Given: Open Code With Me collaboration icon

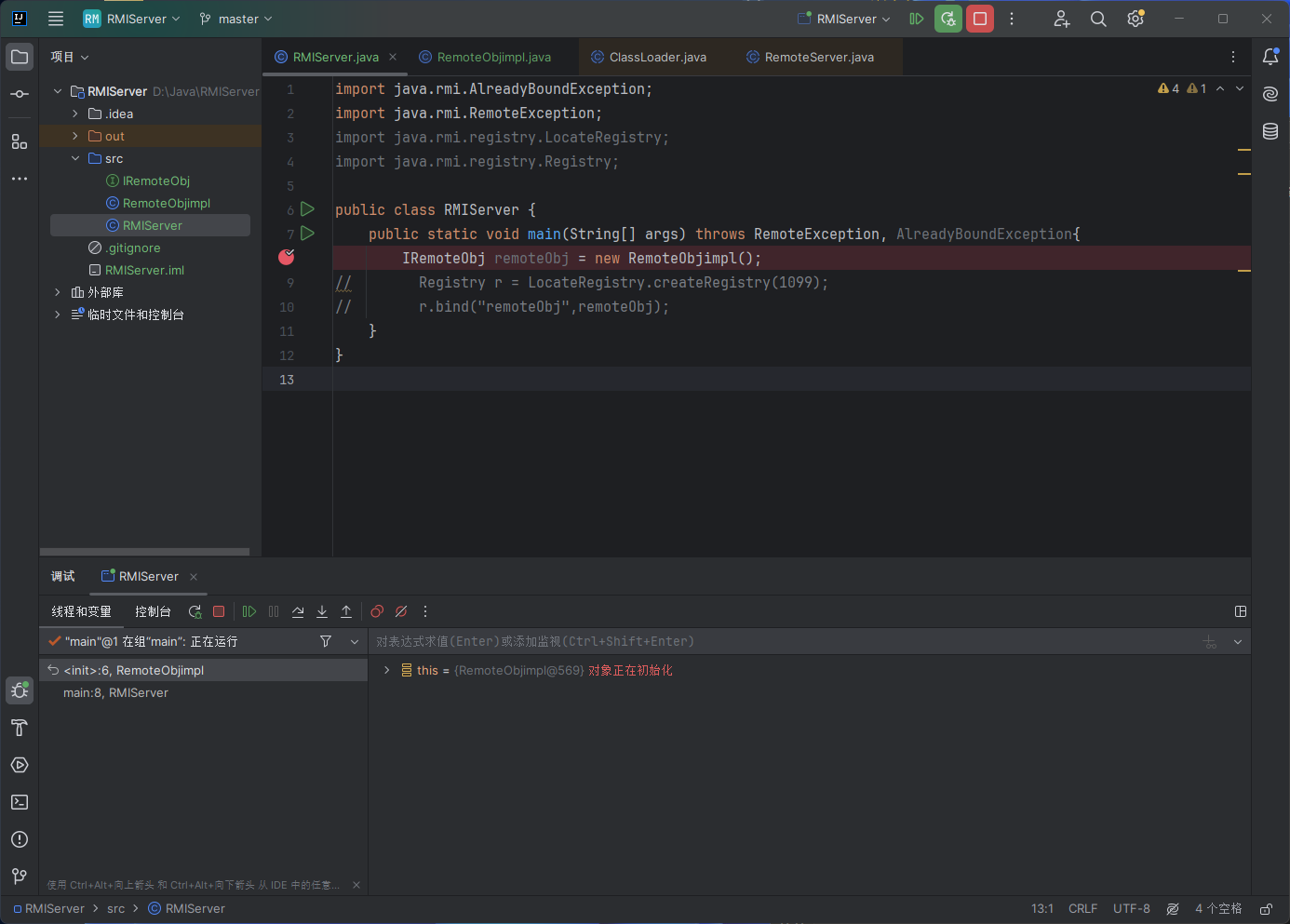Looking at the screenshot, I should (x=1061, y=19).
